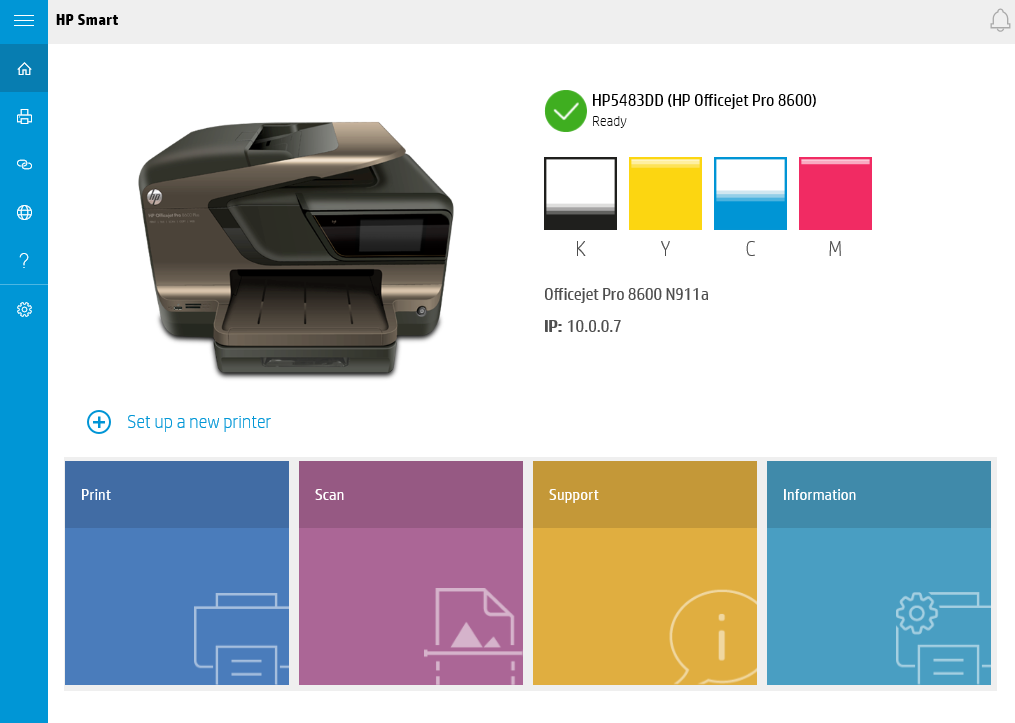Click the plus icon for new printer

[99, 422]
